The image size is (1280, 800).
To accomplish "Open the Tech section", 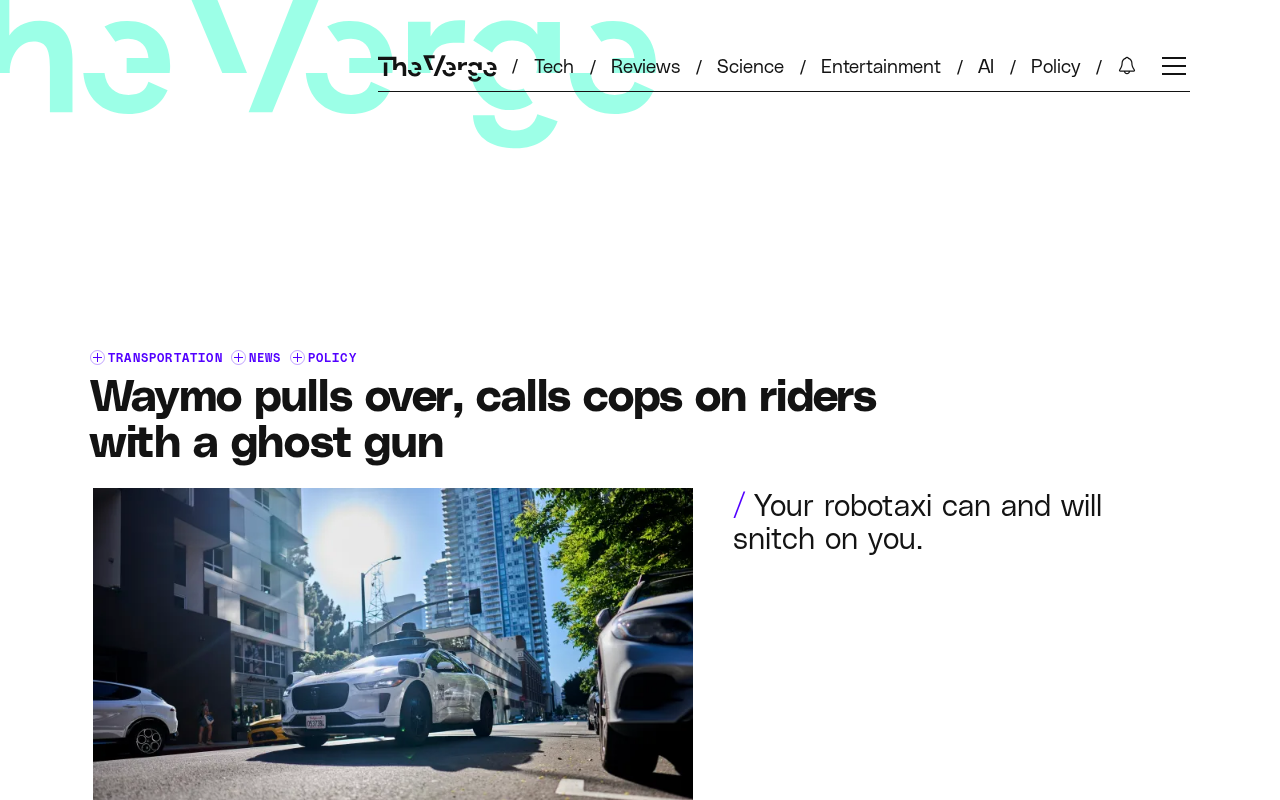I will coord(554,66).
